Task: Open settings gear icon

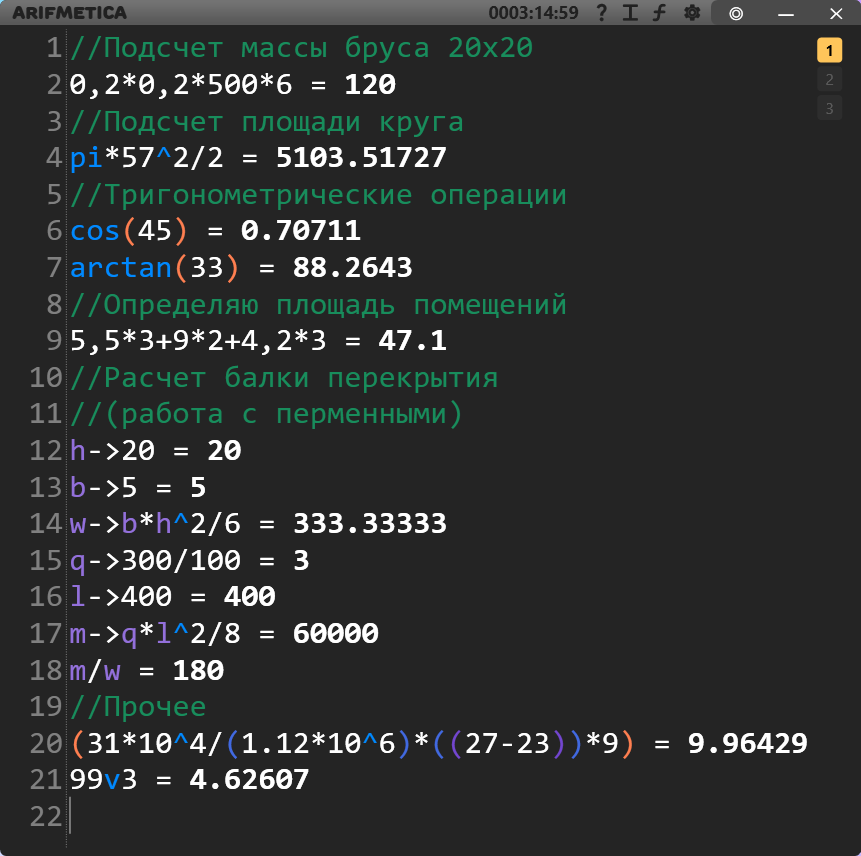Action: coord(692,13)
